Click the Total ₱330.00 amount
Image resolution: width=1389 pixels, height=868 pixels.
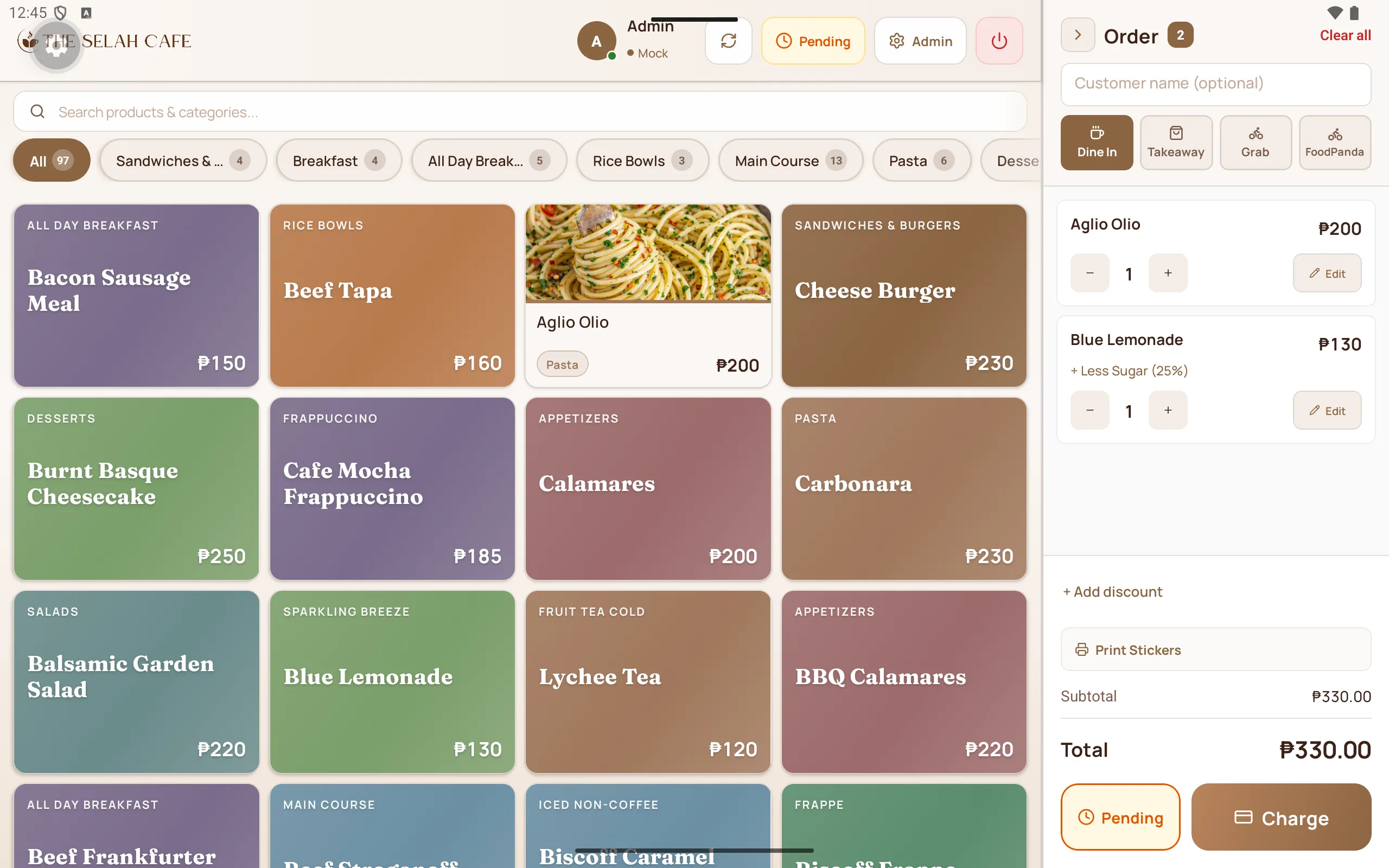click(1325, 750)
